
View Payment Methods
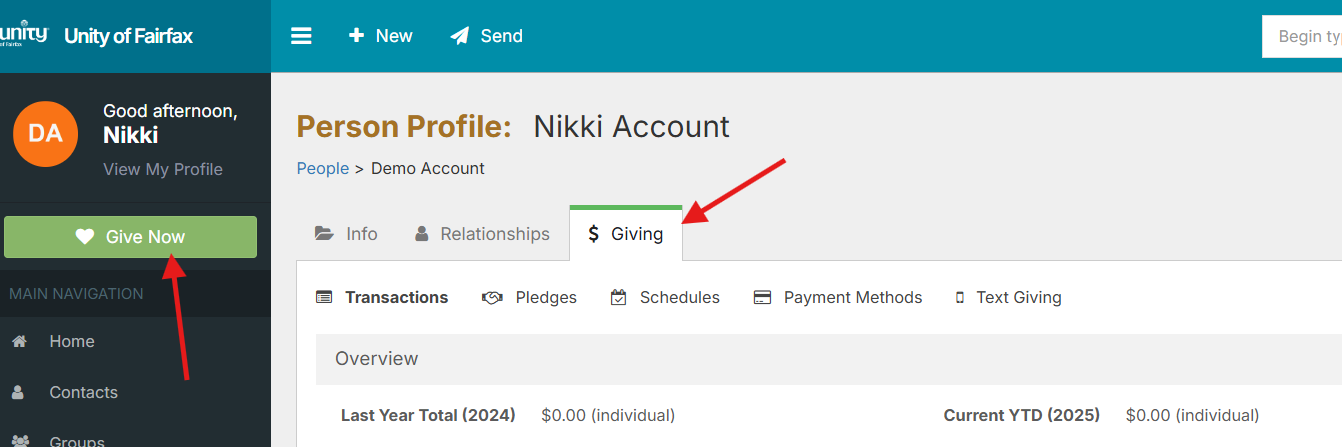tap(838, 297)
